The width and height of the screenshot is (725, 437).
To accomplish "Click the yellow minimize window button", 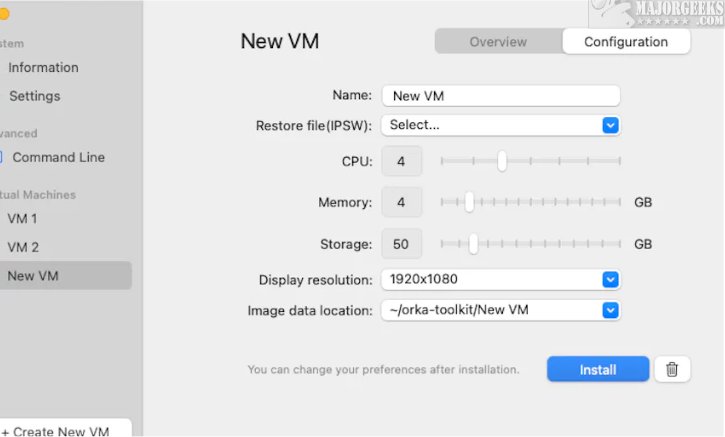I will (4, 14).
